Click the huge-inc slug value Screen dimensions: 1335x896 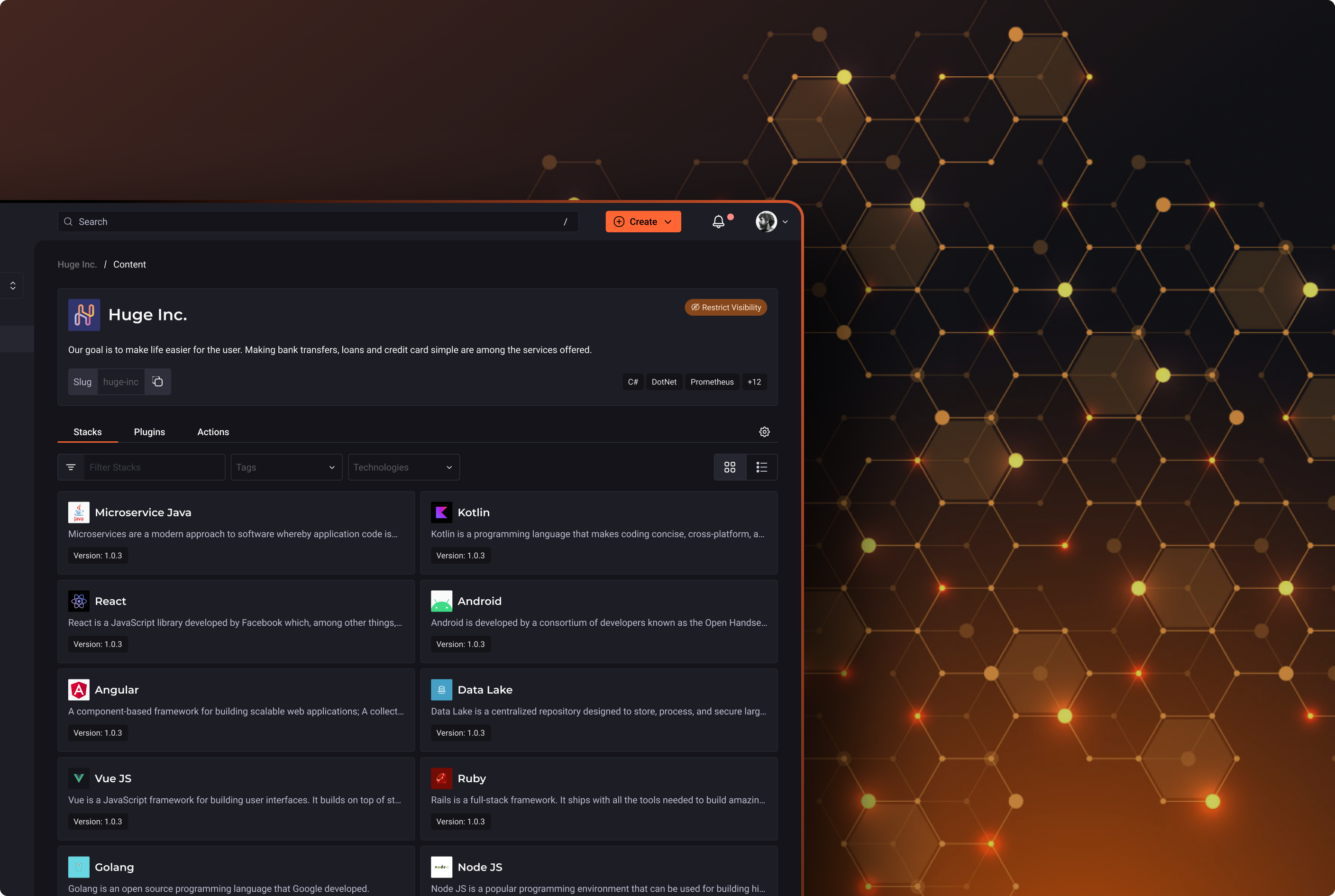point(120,382)
